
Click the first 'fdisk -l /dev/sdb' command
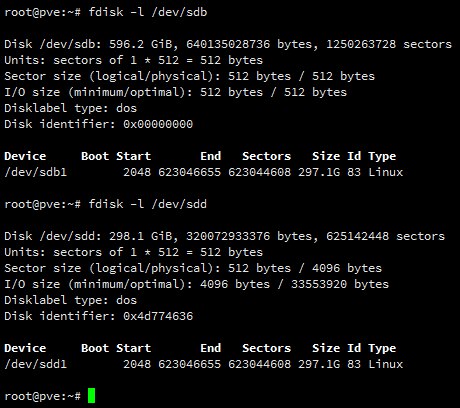pos(148,12)
